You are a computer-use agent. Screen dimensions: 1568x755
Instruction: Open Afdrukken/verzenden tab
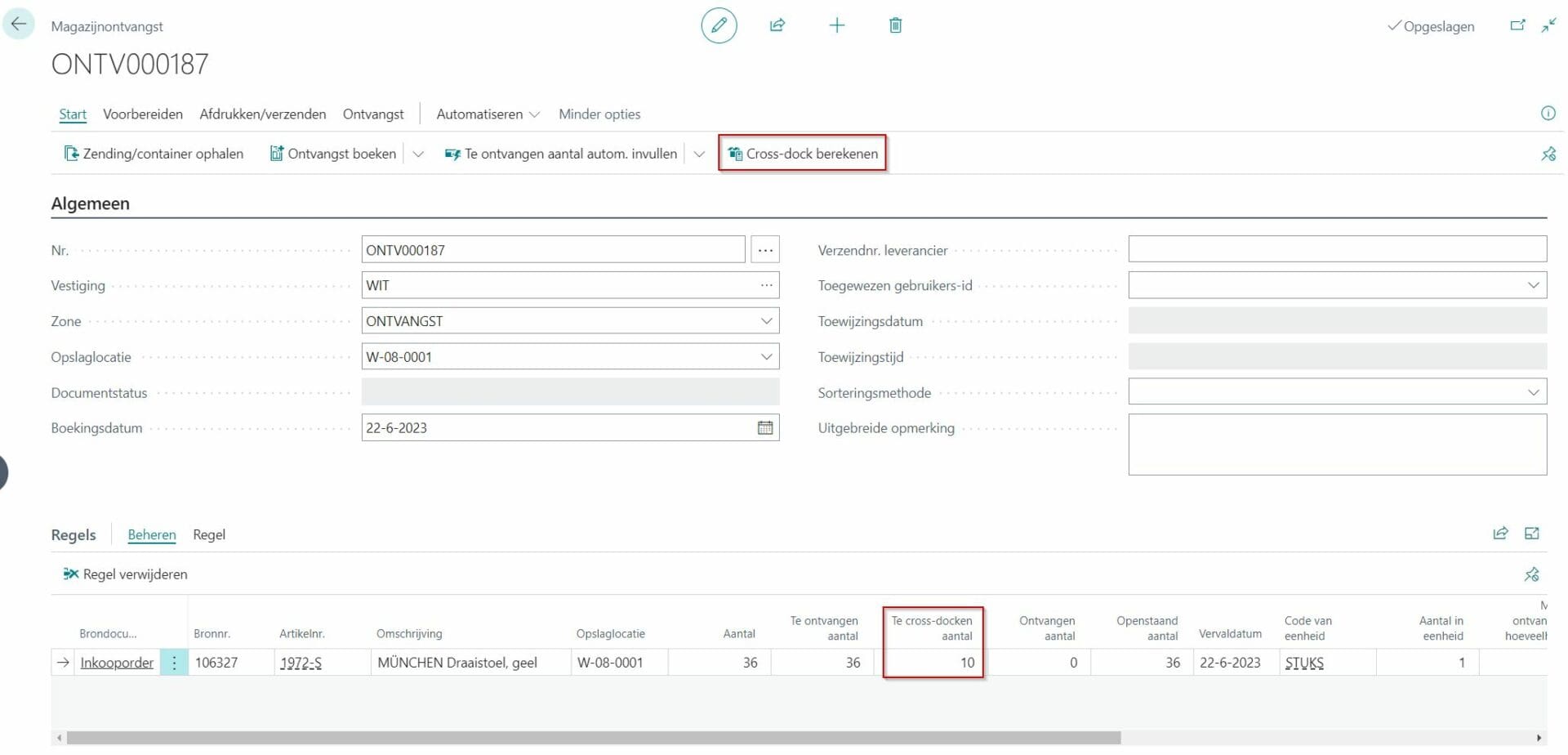click(x=263, y=114)
